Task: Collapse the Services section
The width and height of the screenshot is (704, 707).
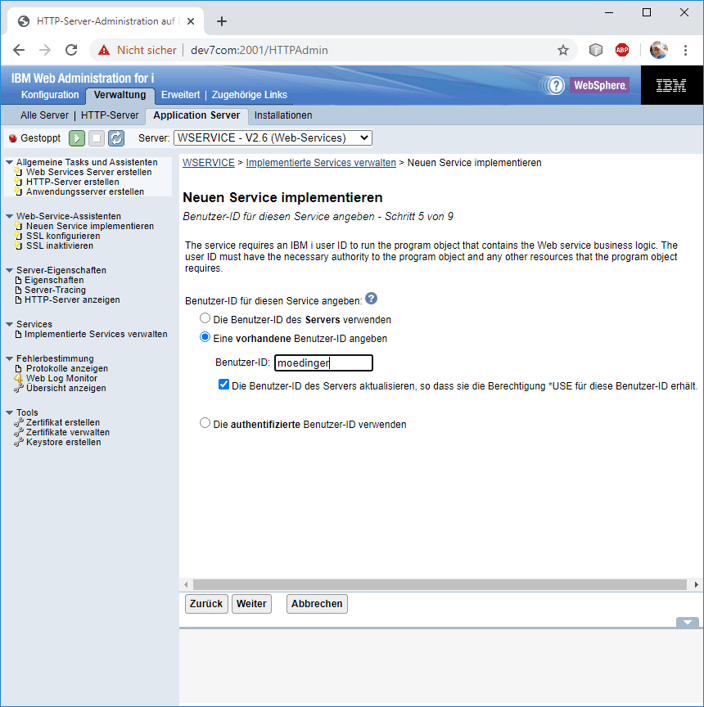Action: click(9, 324)
